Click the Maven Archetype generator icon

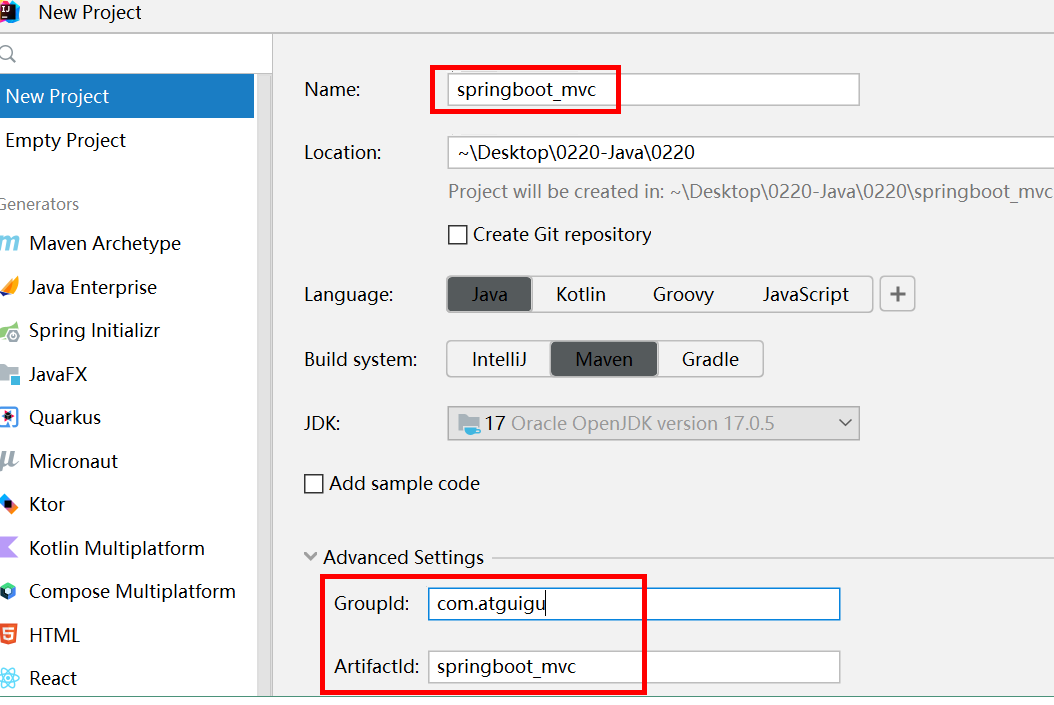[x=10, y=244]
